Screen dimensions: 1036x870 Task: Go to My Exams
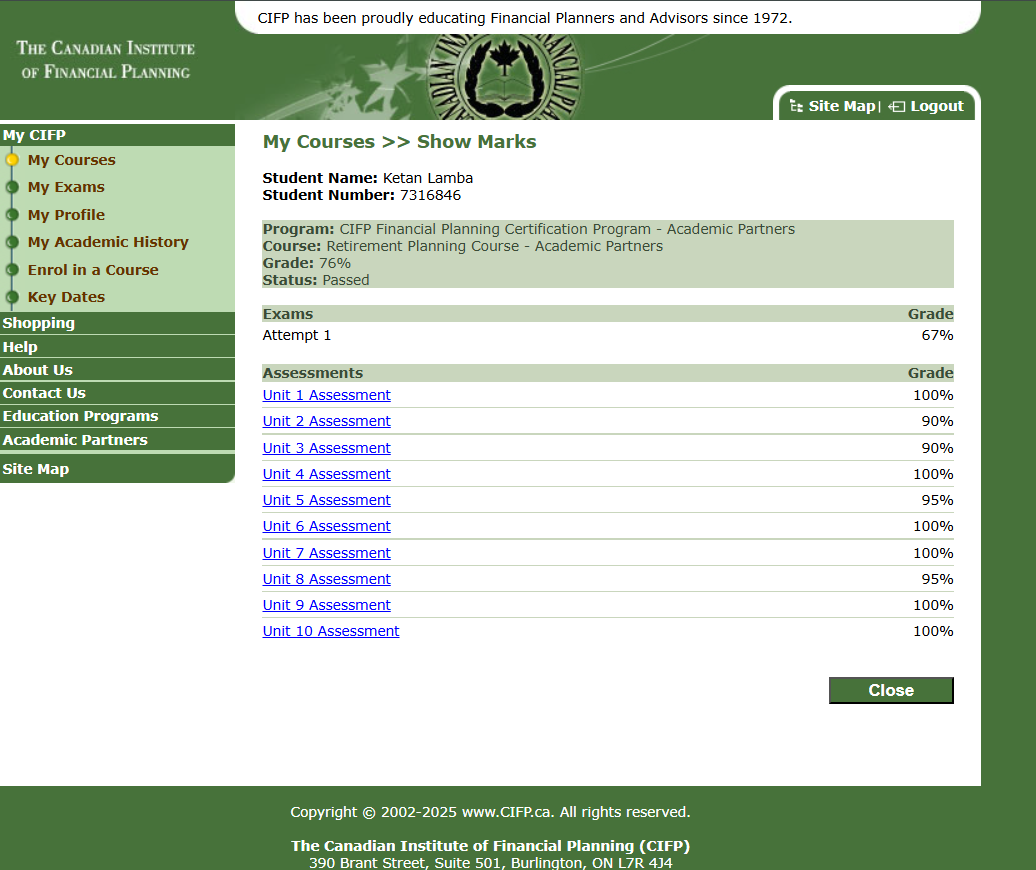point(66,187)
